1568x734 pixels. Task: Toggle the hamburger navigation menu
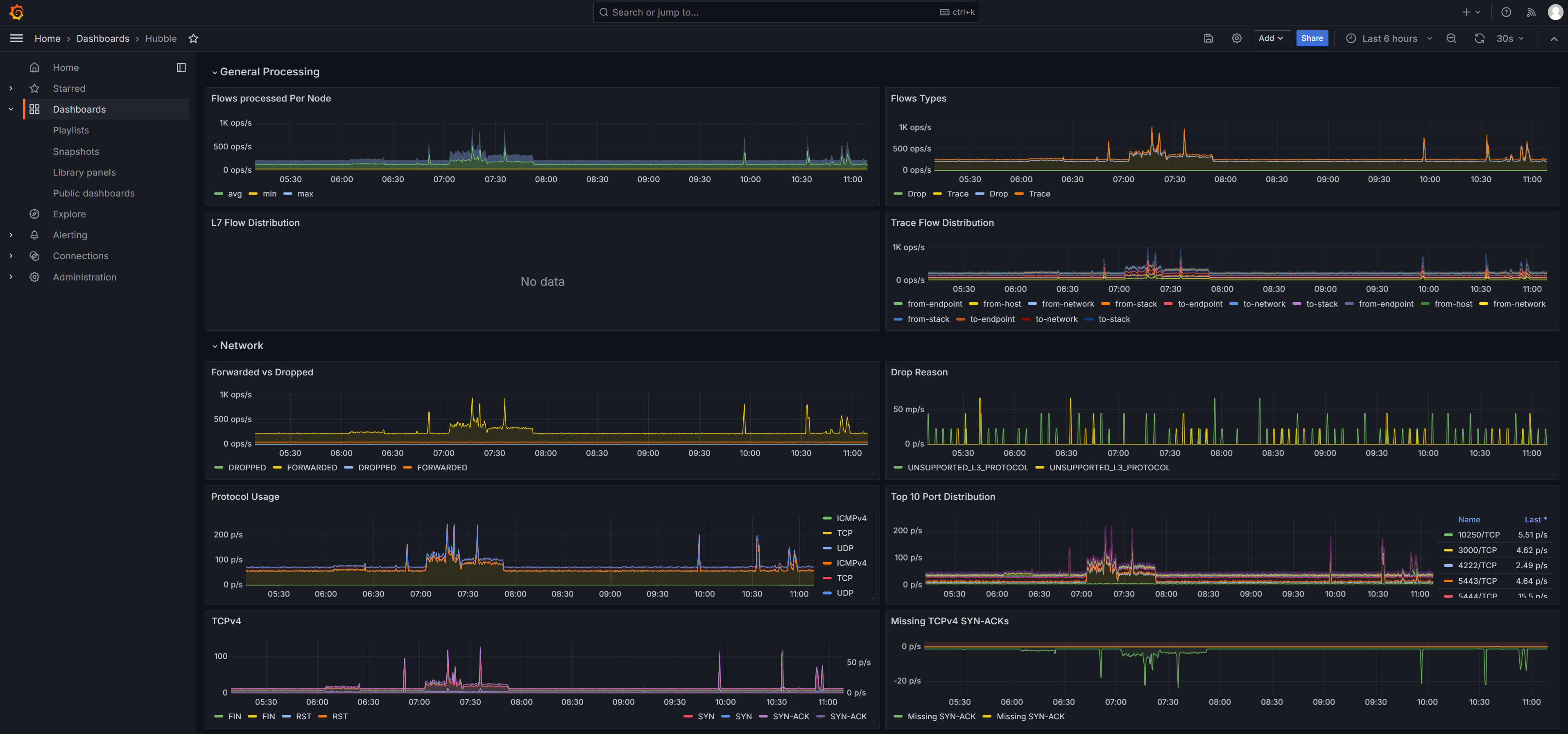pyautogui.click(x=16, y=38)
